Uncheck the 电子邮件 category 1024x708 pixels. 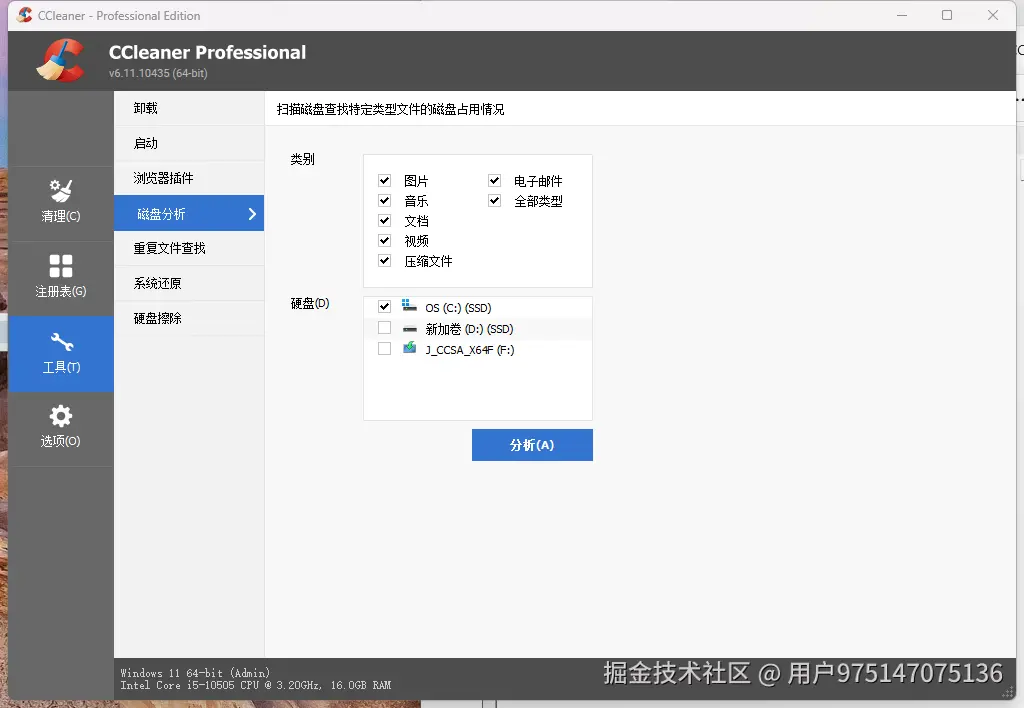[x=494, y=180]
